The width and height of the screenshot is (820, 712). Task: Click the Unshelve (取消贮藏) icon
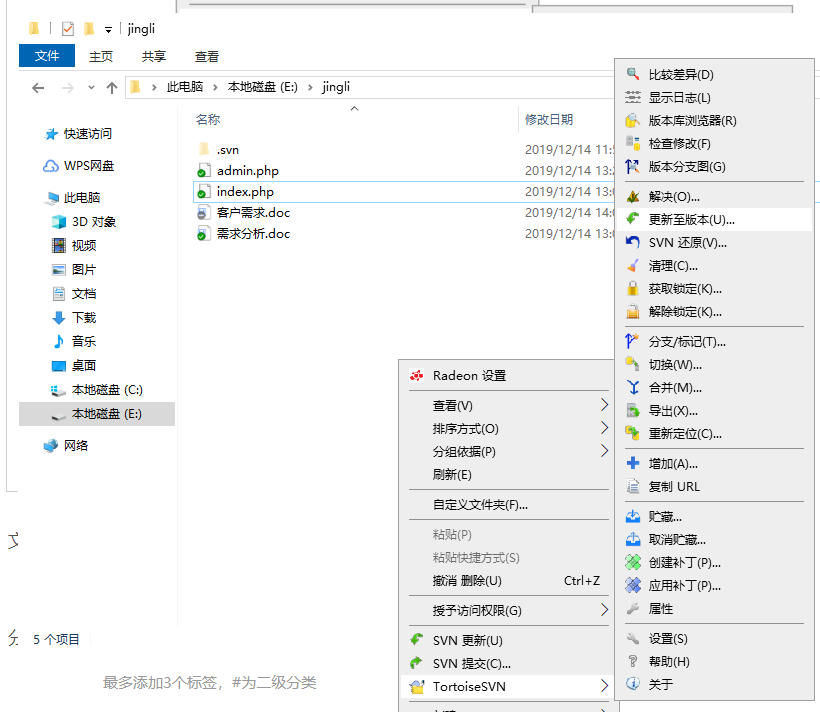[633, 539]
